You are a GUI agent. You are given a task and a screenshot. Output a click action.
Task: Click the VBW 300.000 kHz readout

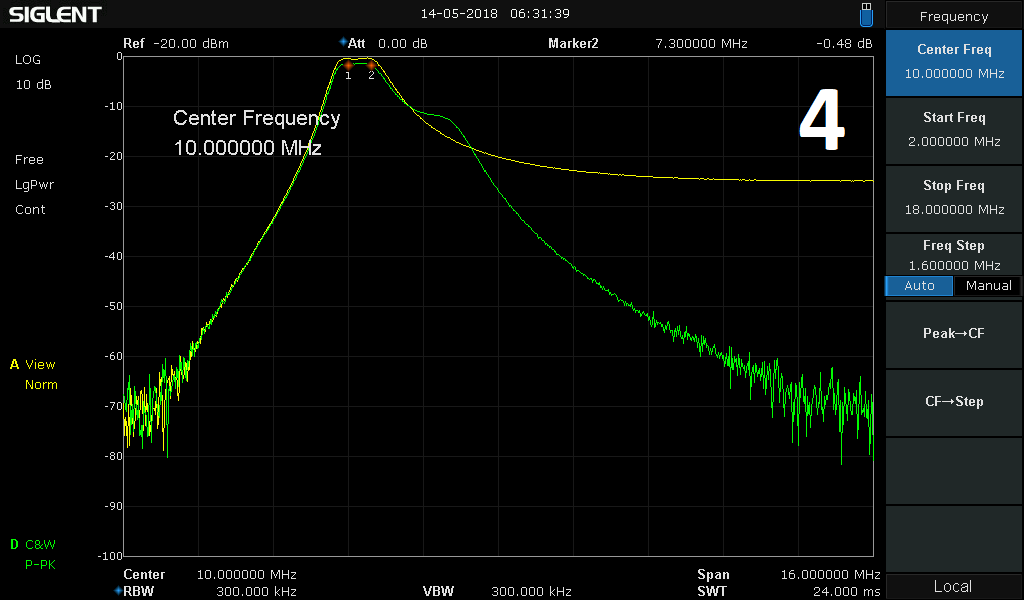pyautogui.click(x=497, y=592)
